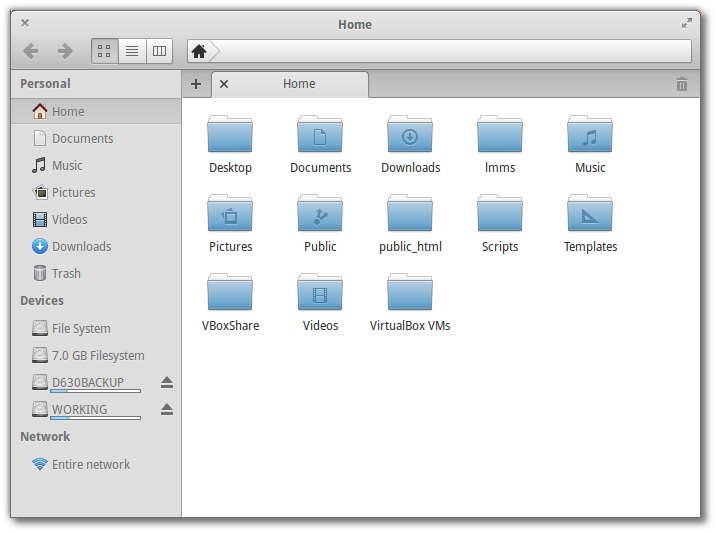Open Pictures from the sidebar
717x534 pixels.
point(96,192)
